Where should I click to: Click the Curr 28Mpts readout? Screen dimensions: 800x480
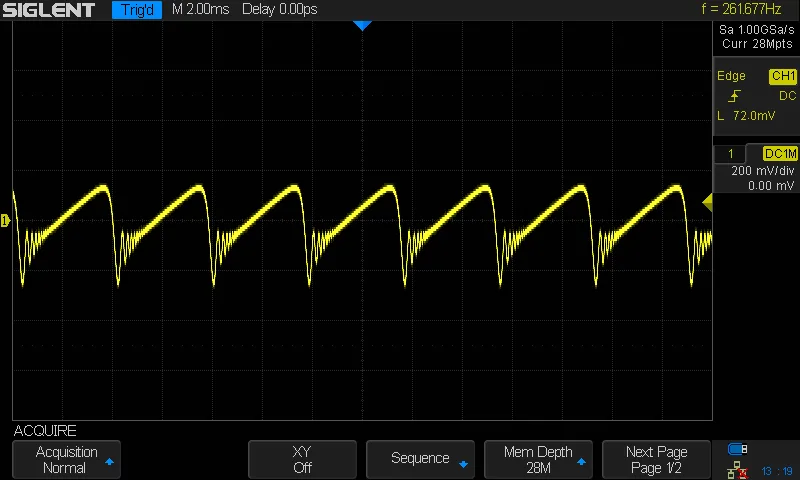pyautogui.click(x=757, y=44)
